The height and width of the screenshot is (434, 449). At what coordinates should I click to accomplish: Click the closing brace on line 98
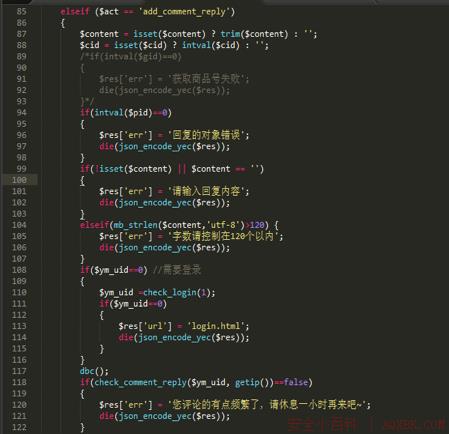[82, 158]
